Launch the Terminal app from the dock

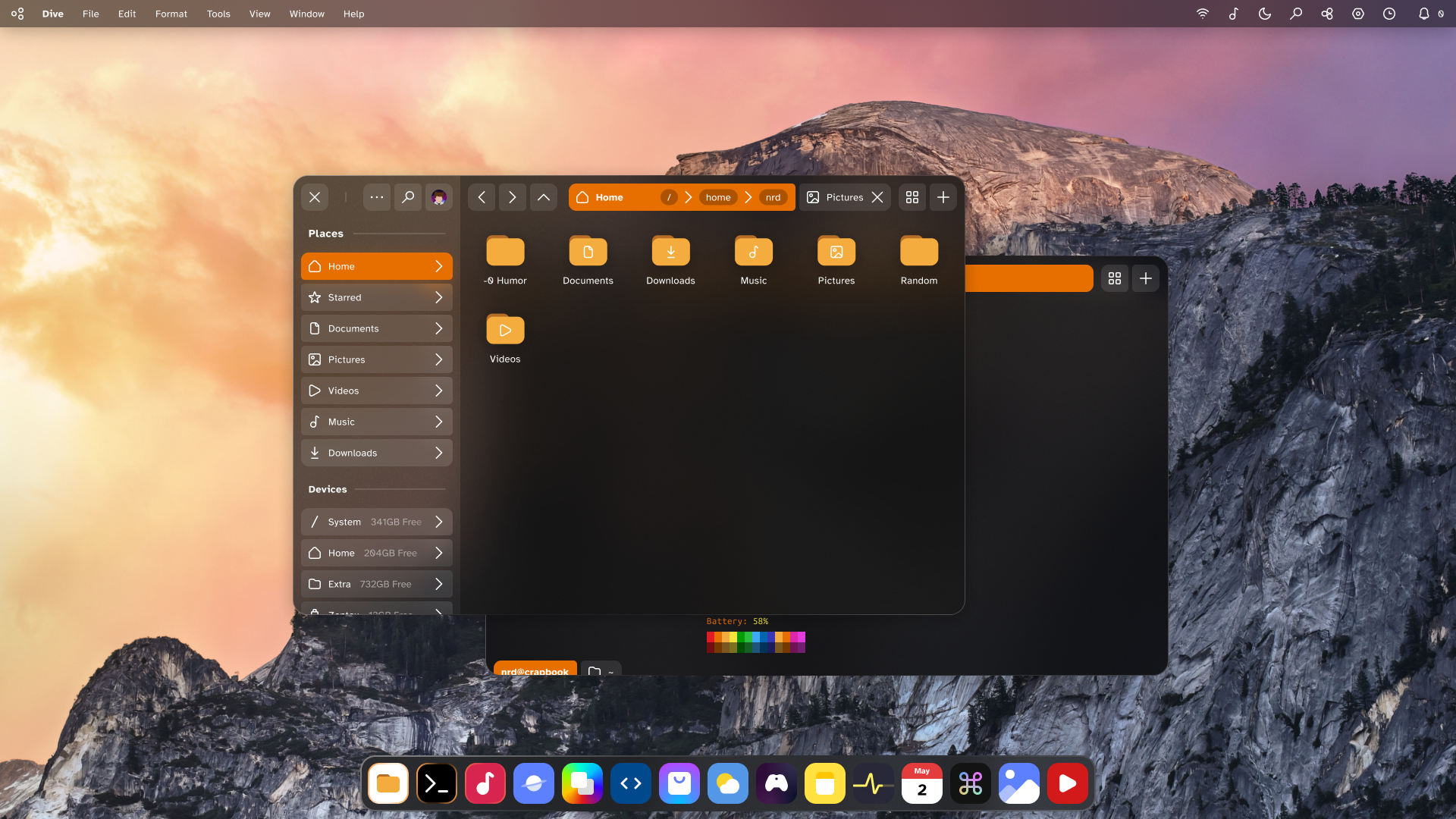click(437, 783)
